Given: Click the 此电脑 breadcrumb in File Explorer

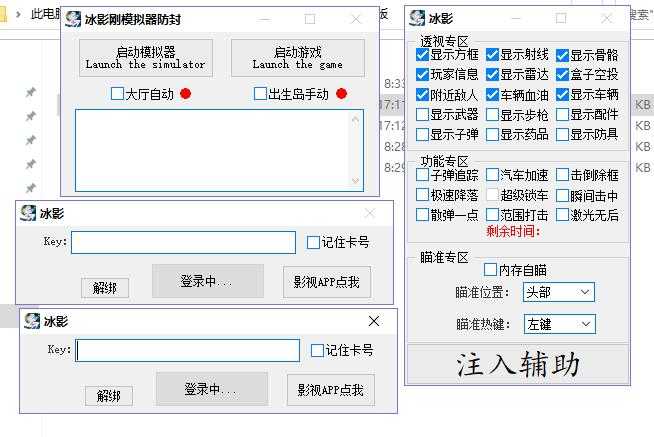Looking at the screenshot, I should tap(47, 14).
